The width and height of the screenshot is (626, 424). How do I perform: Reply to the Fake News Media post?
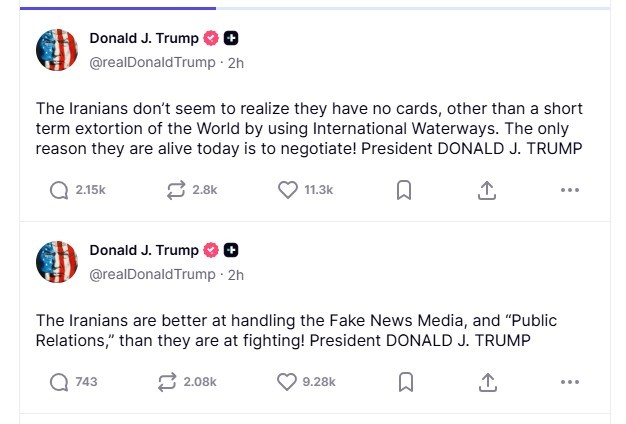coord(59,381)
